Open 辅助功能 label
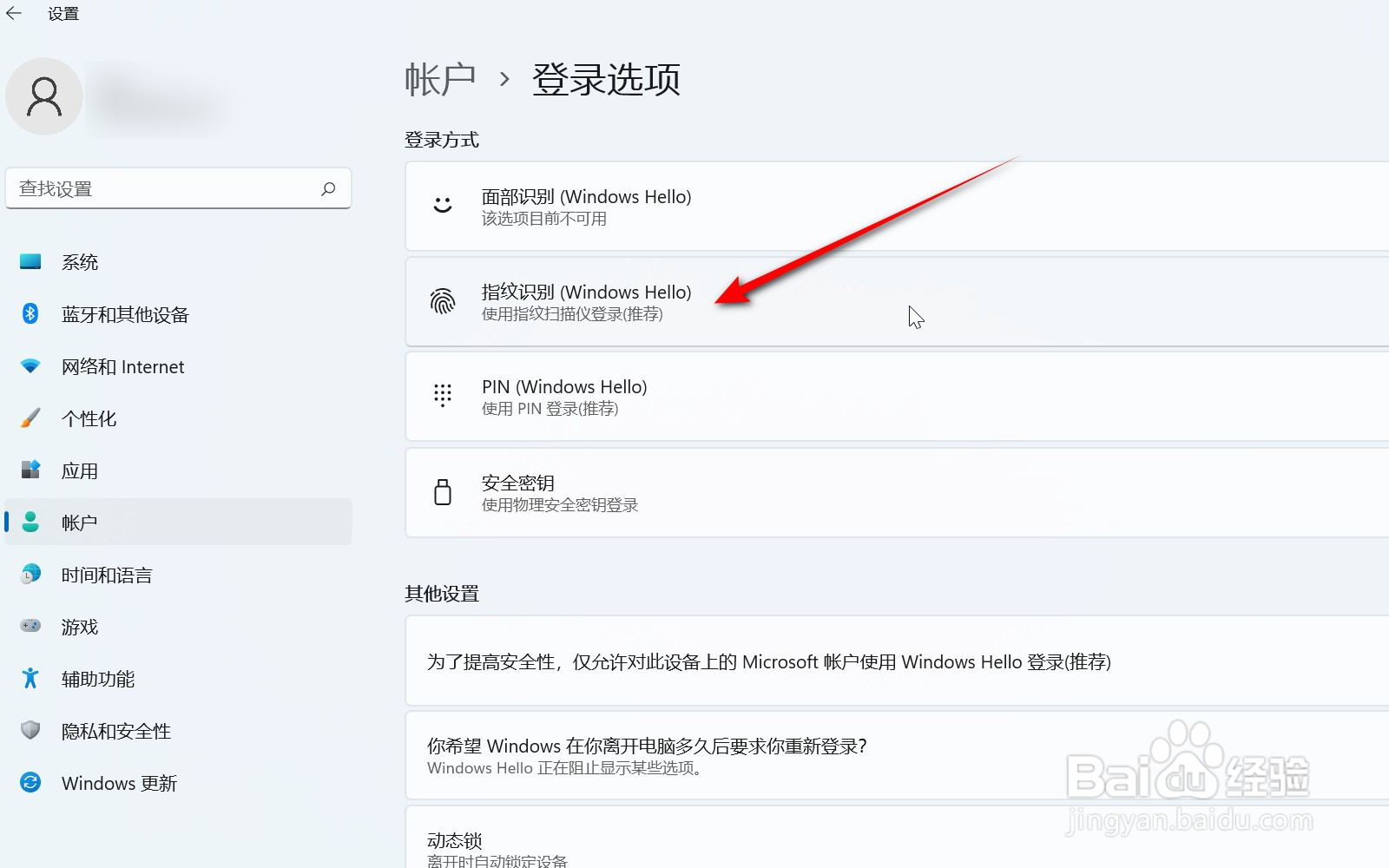 [x=98, y=679]
